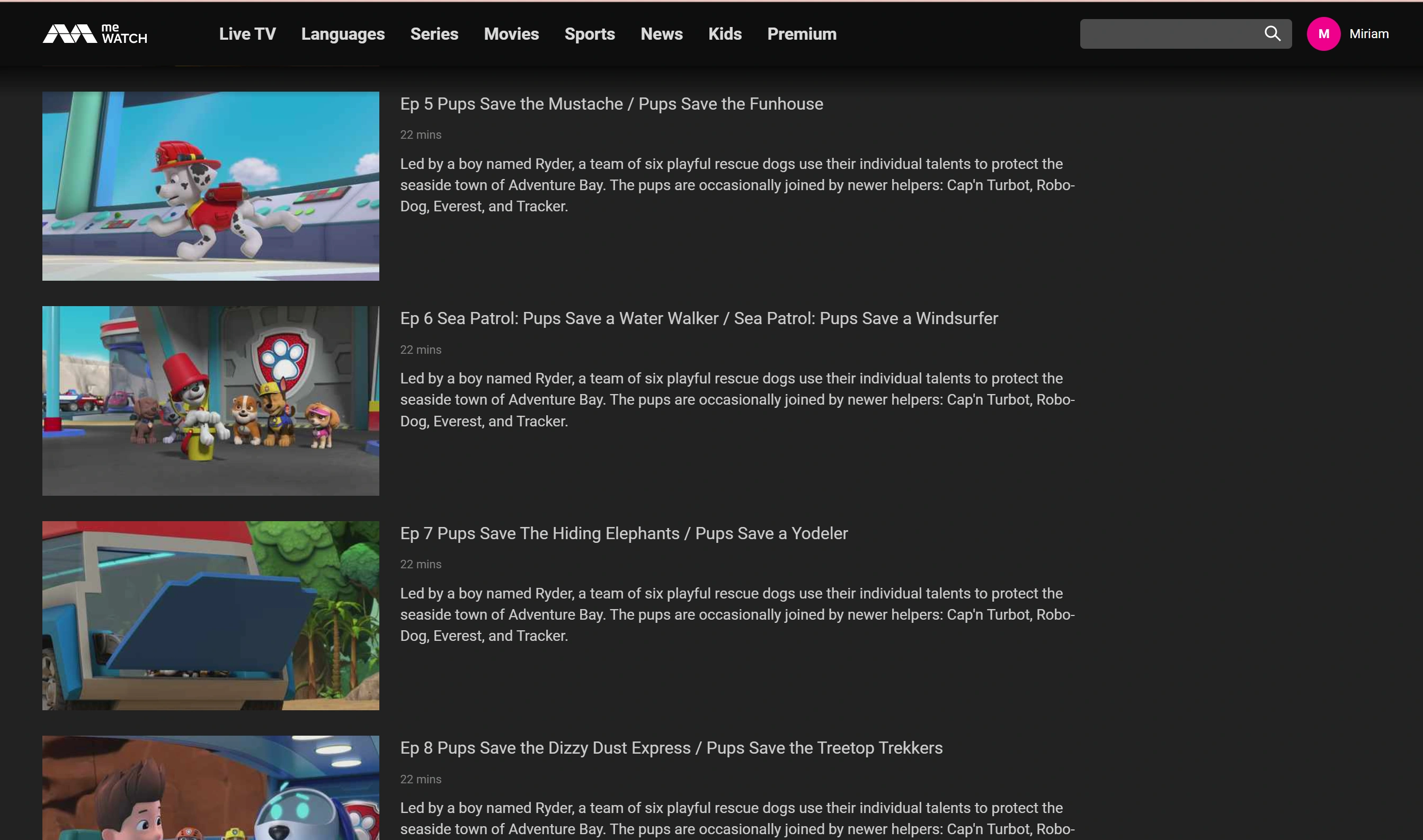The width and height of the screenshot is (1423, 840).
Task: Open Ep 7 Hiding Elephants episode title
Action: (623, 534)
